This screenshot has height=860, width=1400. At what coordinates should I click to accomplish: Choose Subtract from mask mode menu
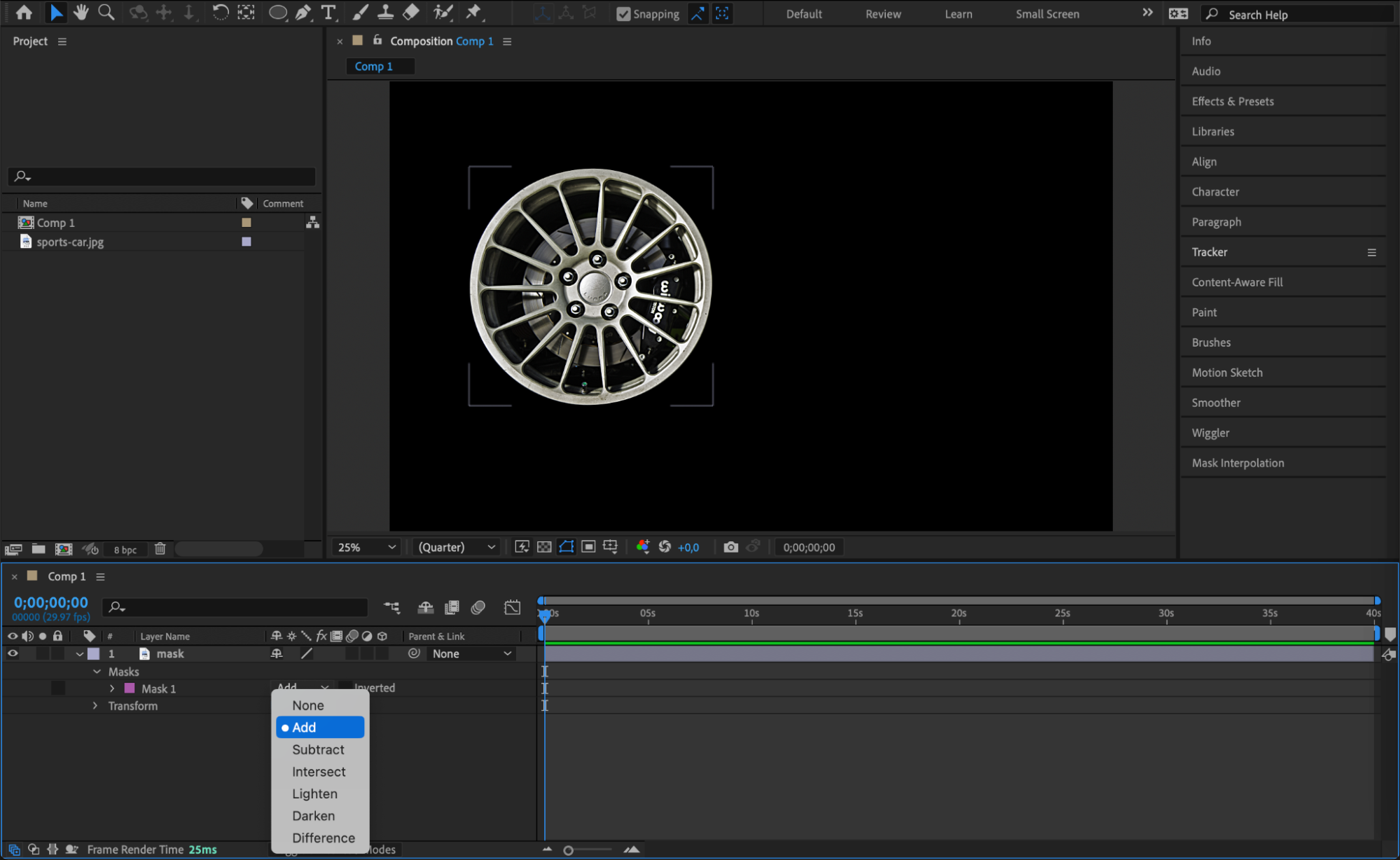(318, 749)
